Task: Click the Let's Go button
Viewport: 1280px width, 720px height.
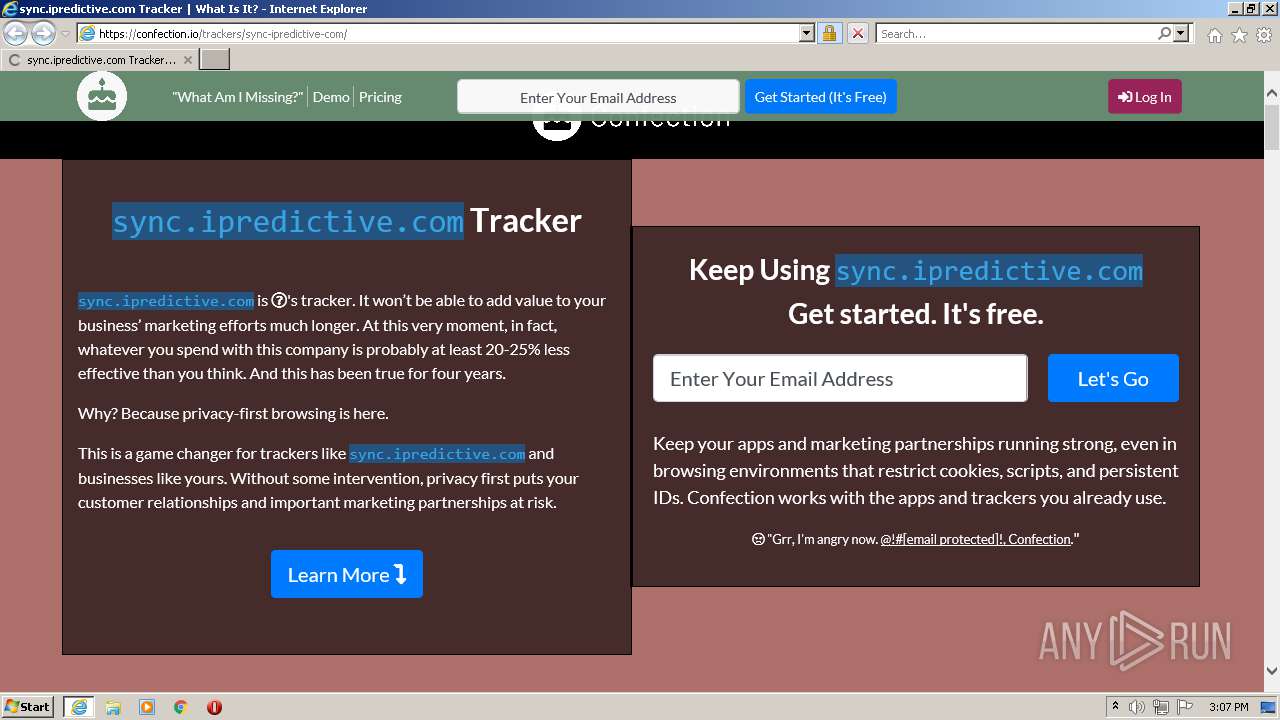Action: [1113, 378]
